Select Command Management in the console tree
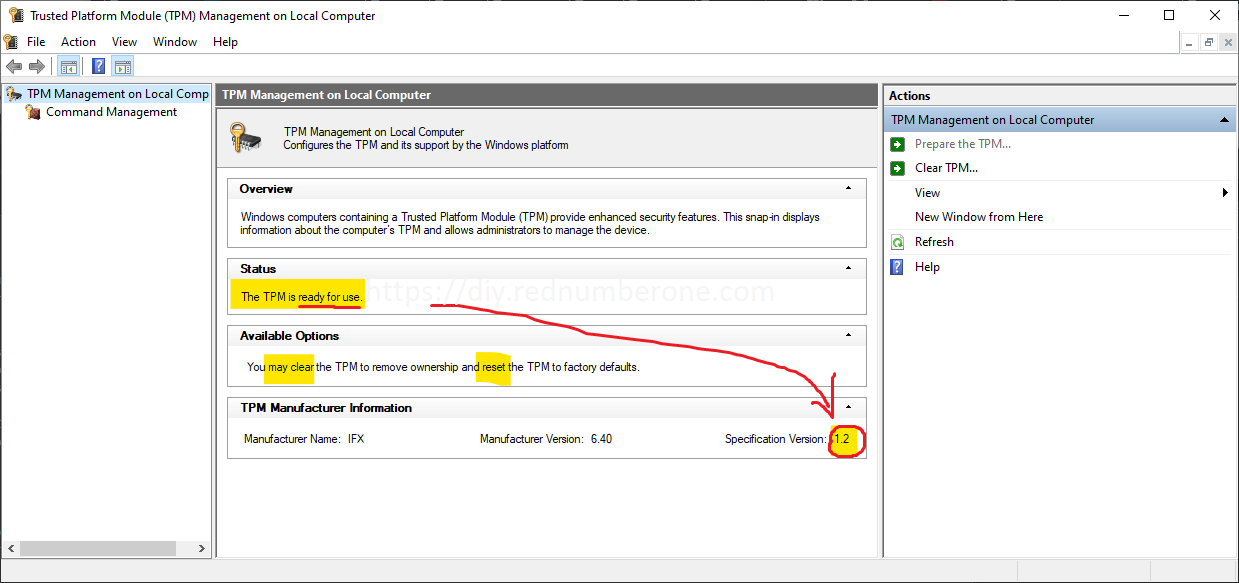1239x583 pixels. [x=111, y=112]
